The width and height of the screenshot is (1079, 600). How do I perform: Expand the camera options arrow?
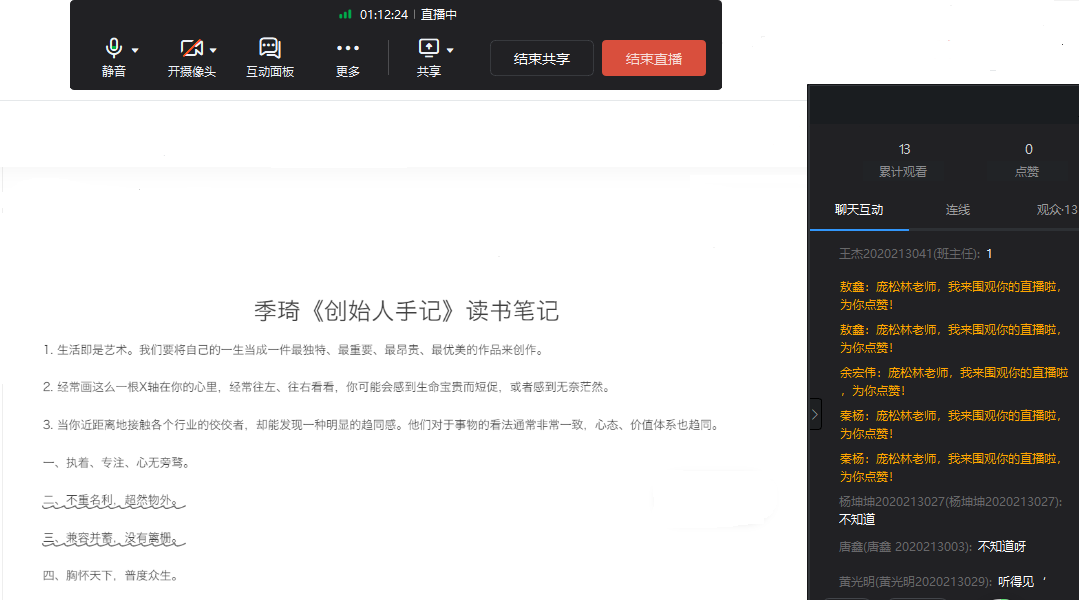click(x=213, y=50)
